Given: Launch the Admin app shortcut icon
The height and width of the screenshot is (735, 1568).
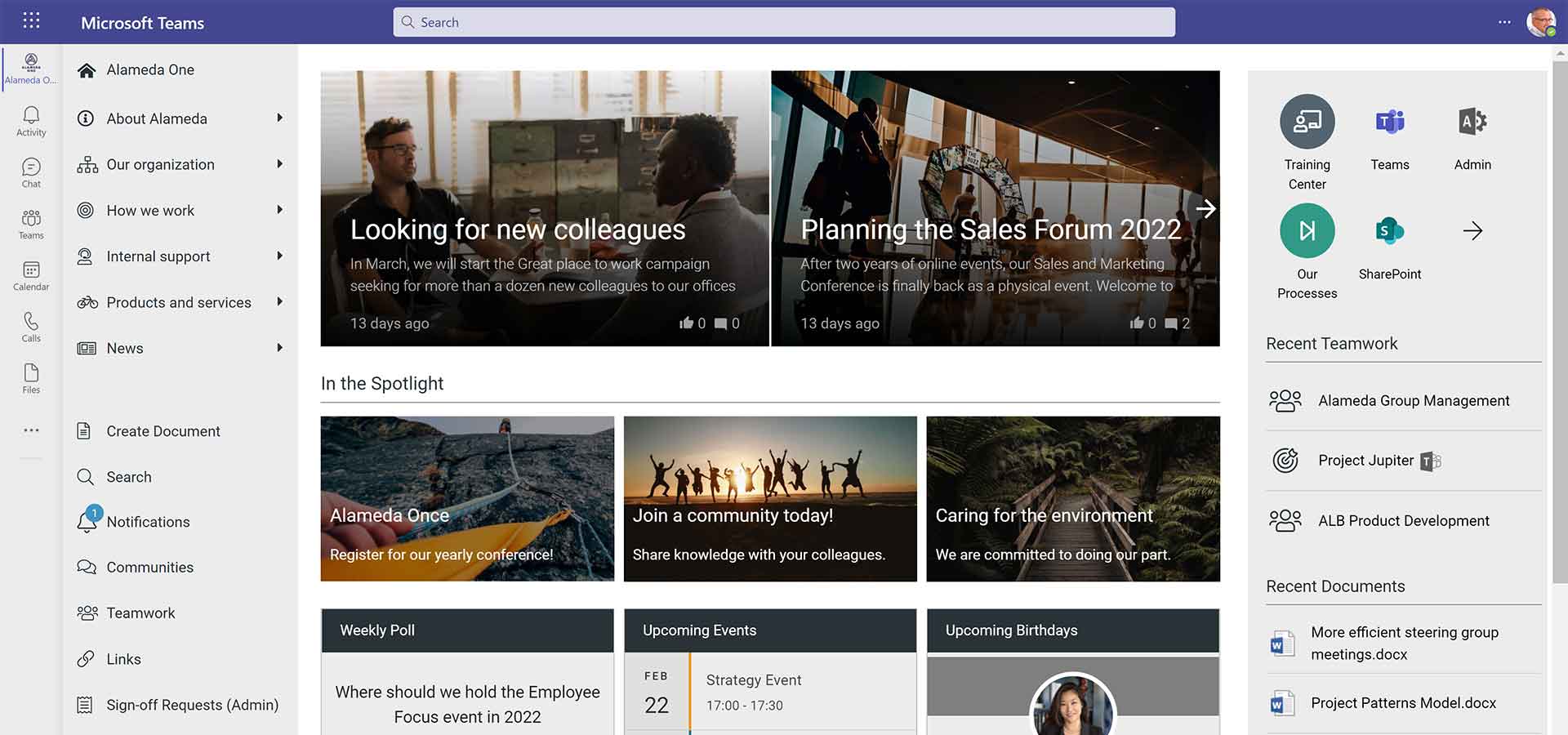Looking at the screenshot, I should [1472, 122].
